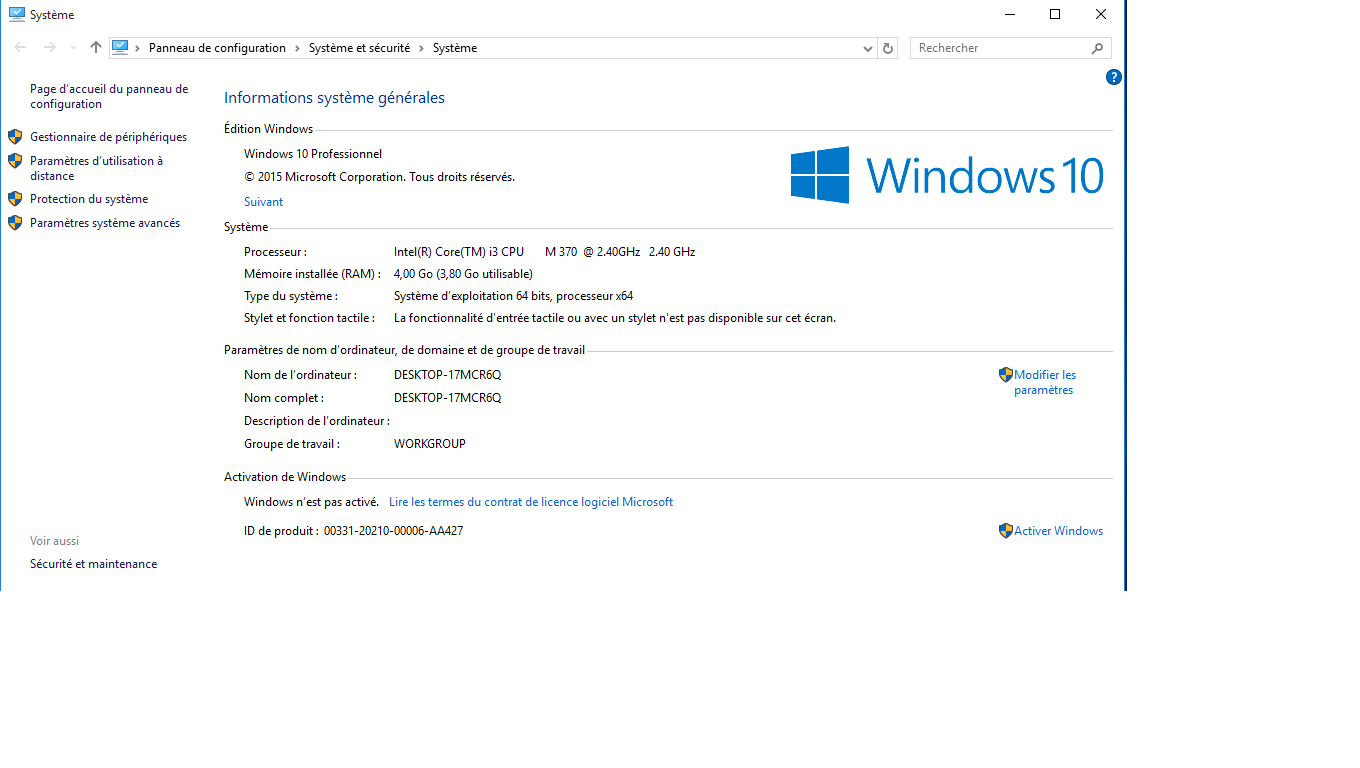Open Paramètres système avancés link
This screenshot has width=1360, height=768.
105,223
